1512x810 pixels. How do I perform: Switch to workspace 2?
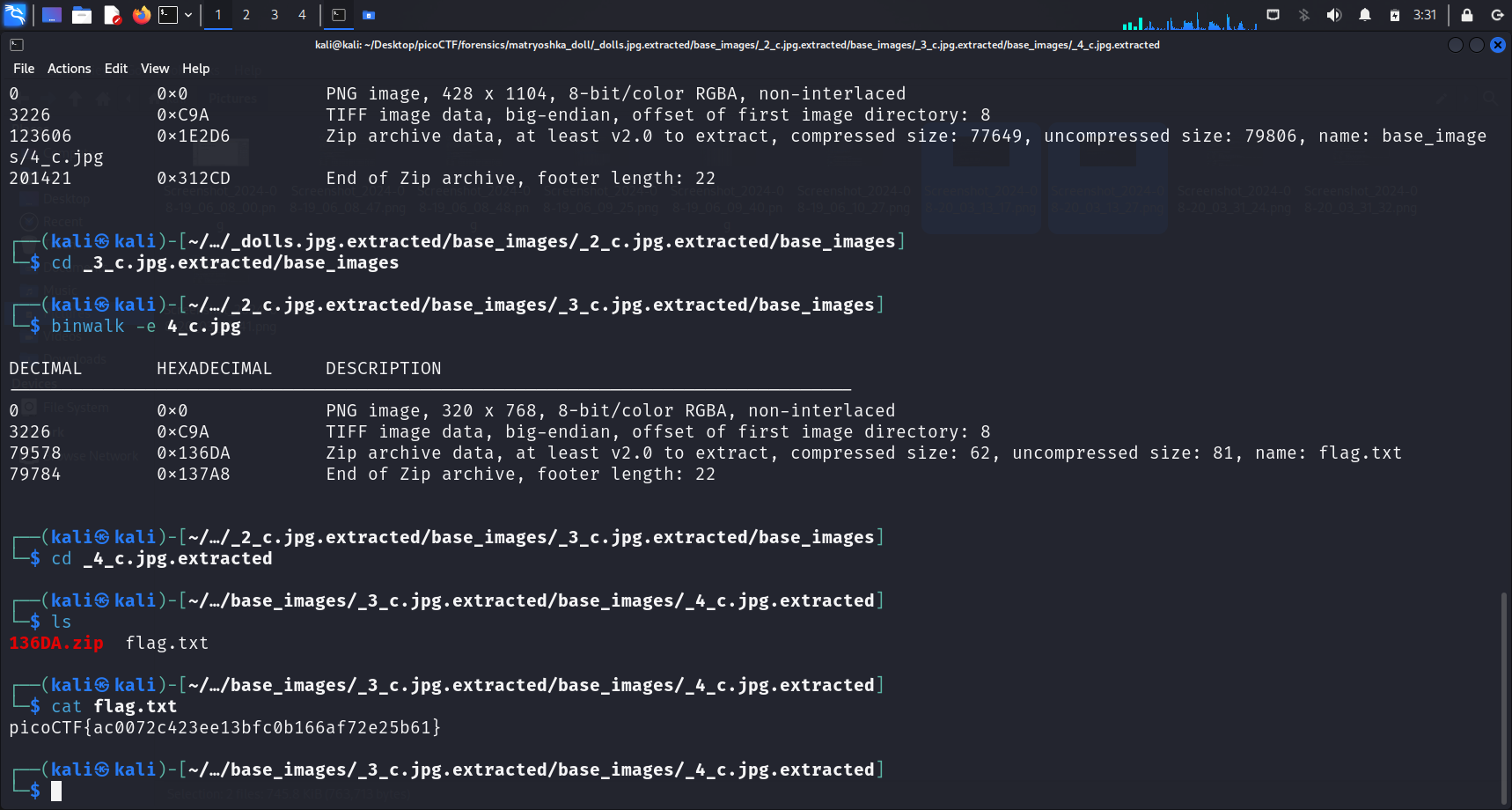[x=246, y=15]
